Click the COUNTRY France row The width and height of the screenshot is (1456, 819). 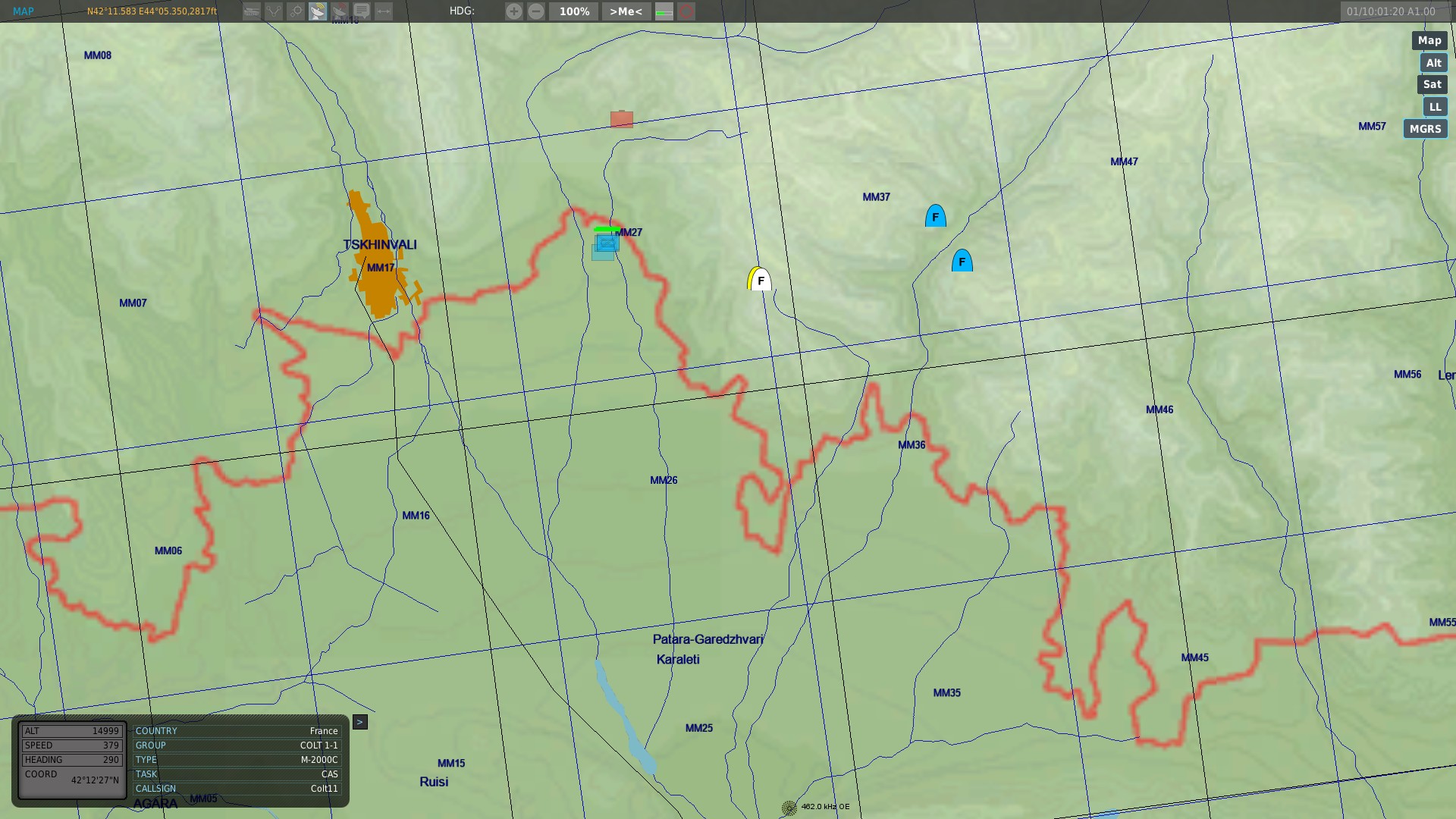point(237,731)
